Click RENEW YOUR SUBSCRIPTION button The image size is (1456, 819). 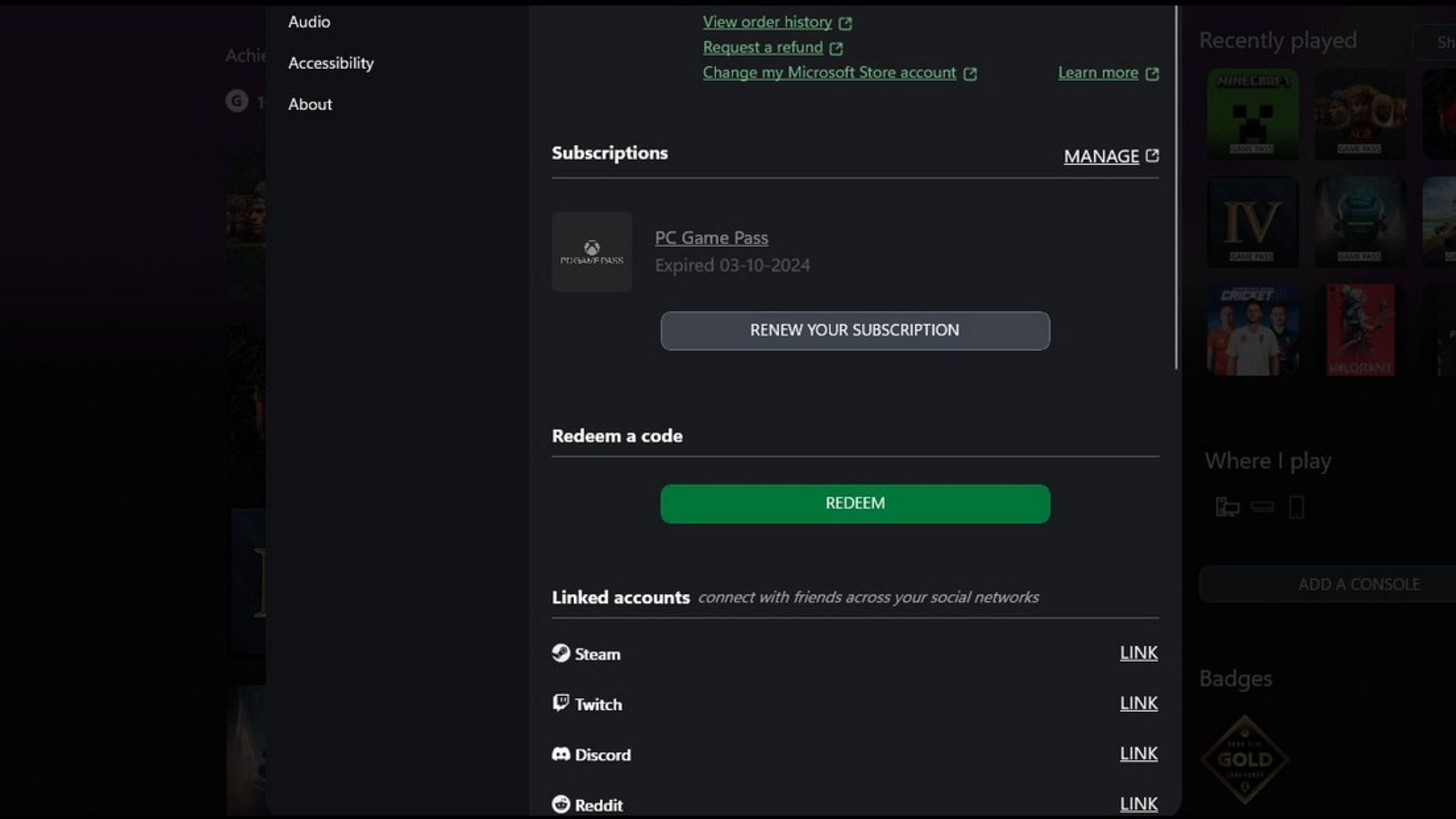pyautogui.click(x=855, y=330)
